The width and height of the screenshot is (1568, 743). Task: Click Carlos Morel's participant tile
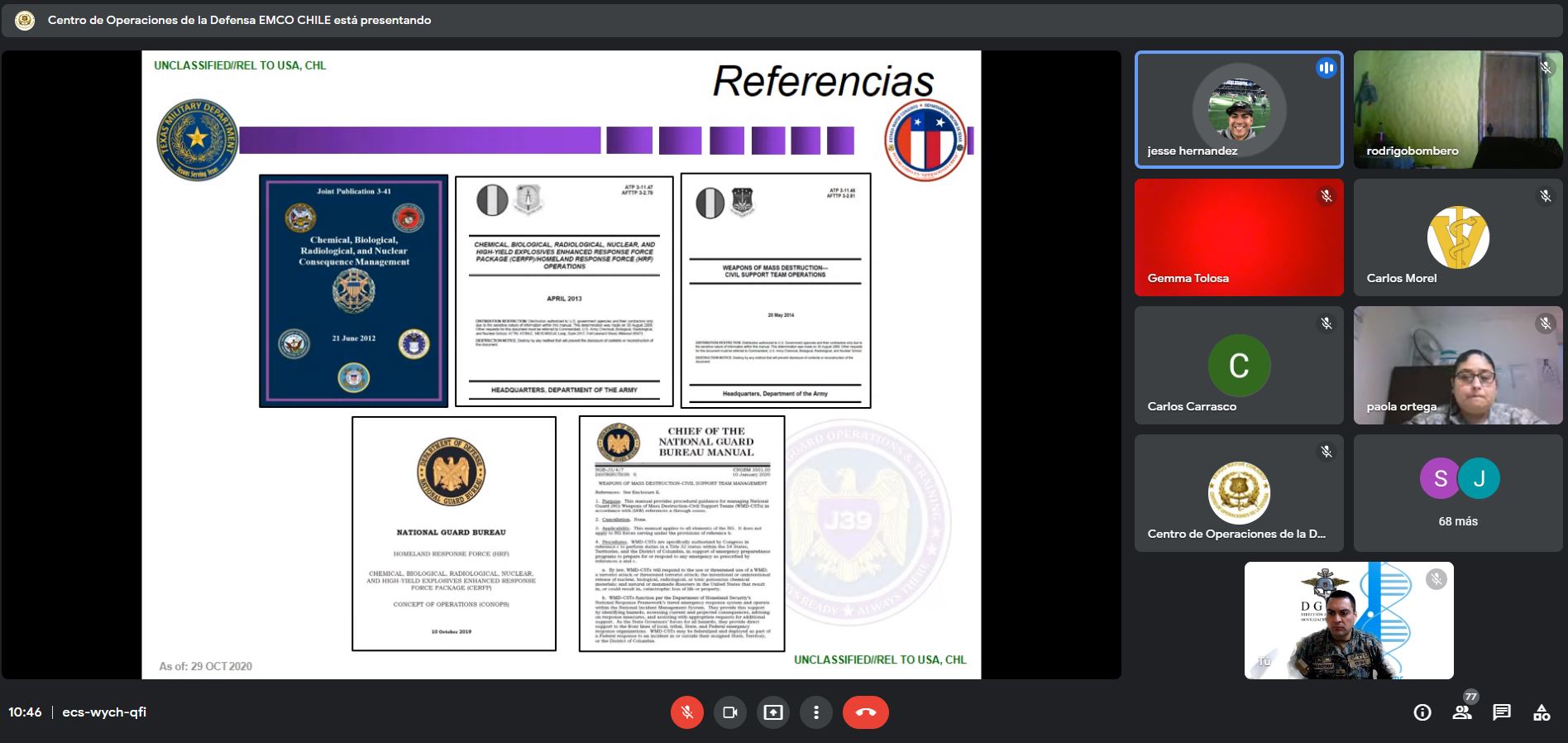tap(1457, 237)
